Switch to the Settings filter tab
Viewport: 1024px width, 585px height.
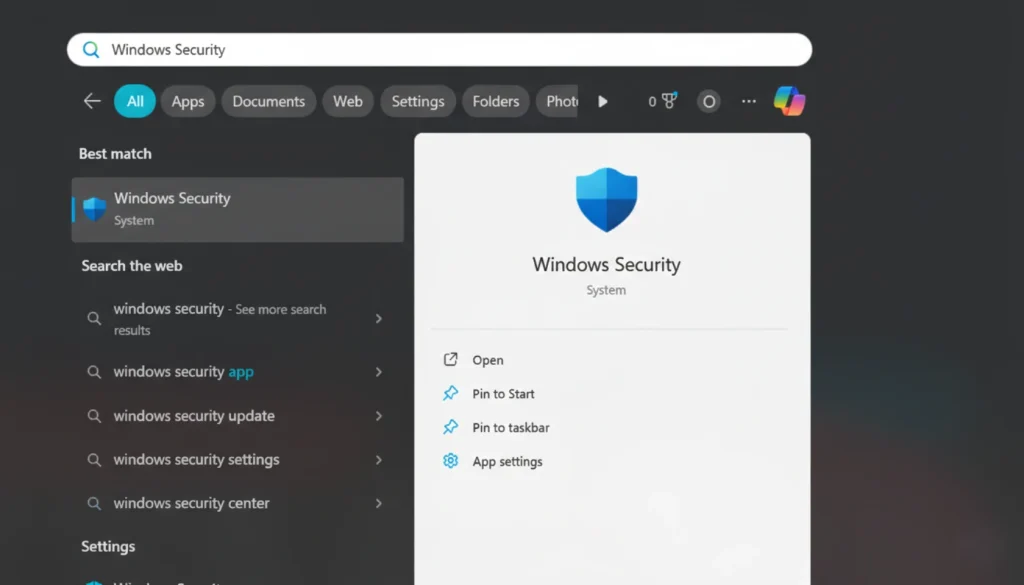tap(418, 101)
